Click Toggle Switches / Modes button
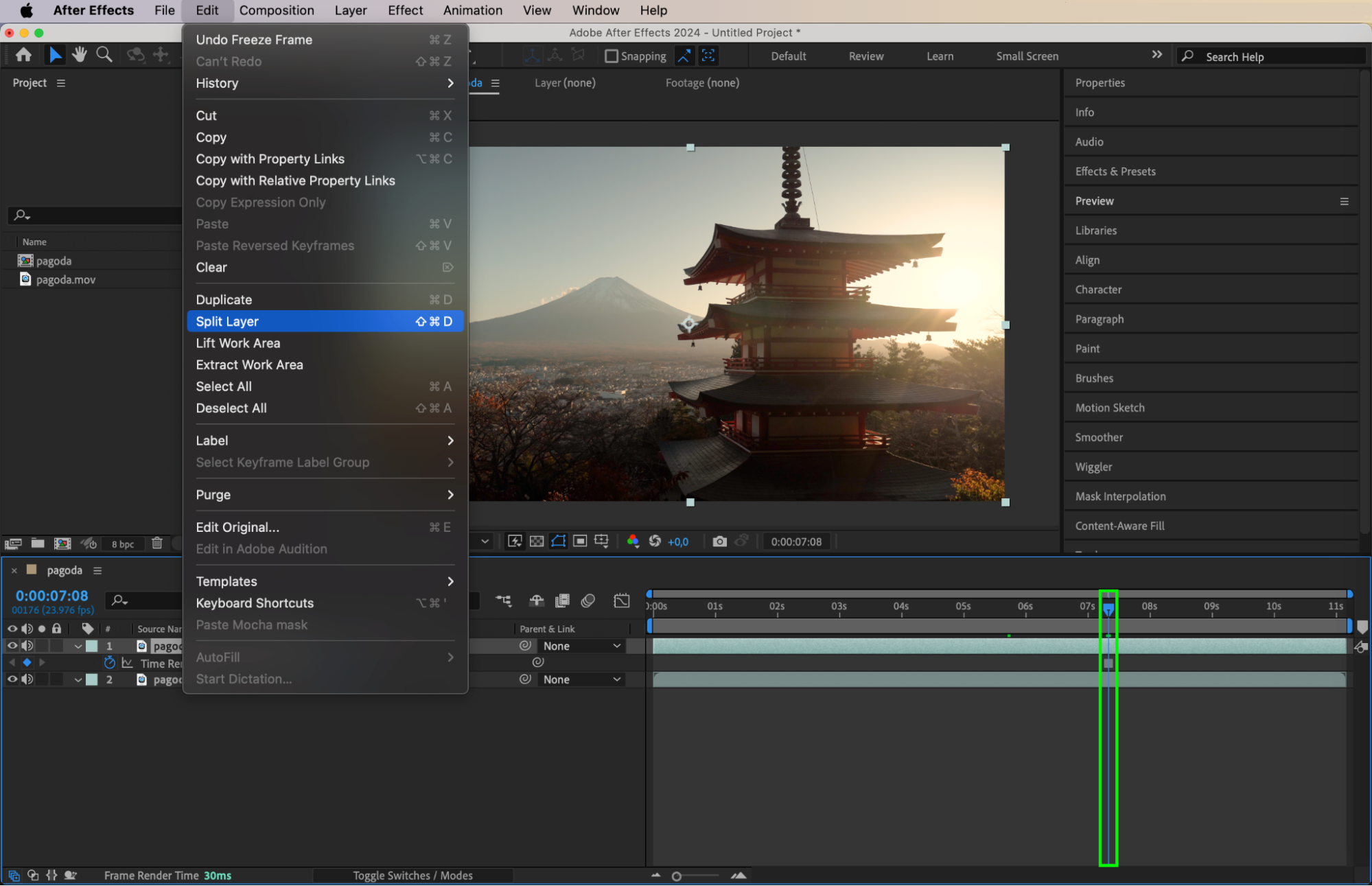The width and height of the screenshot is (1372, 886). coord(412,876)
